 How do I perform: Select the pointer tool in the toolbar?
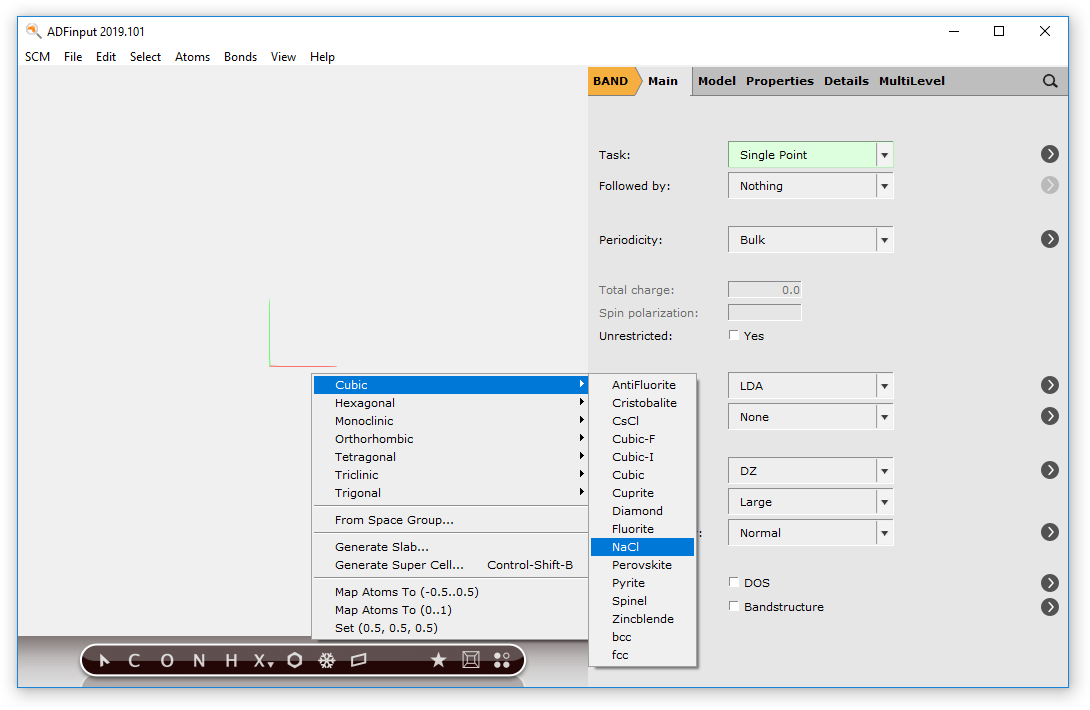coord(104,660)
